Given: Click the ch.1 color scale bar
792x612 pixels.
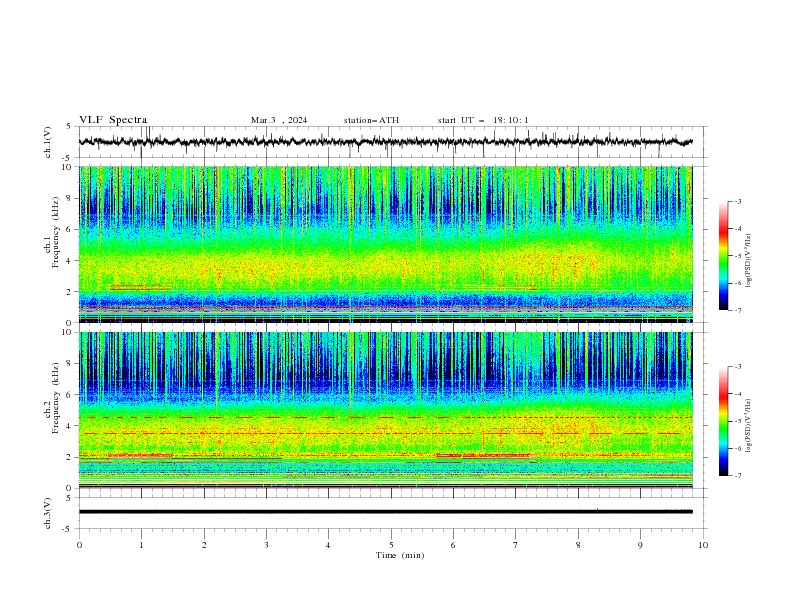Looking at the screenshot, I should point(723,256).
